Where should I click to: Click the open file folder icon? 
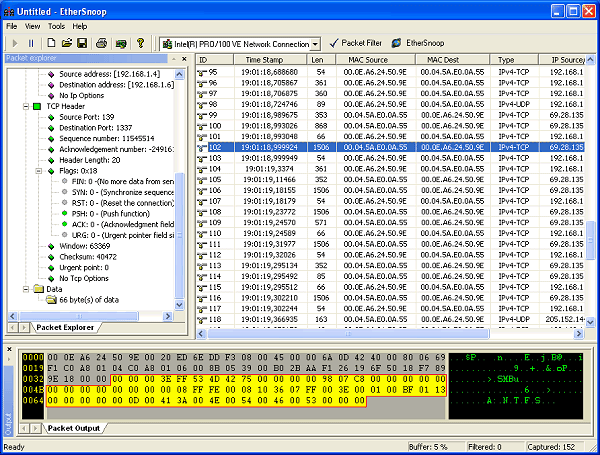pyautogui.click(x=66, y=44)
